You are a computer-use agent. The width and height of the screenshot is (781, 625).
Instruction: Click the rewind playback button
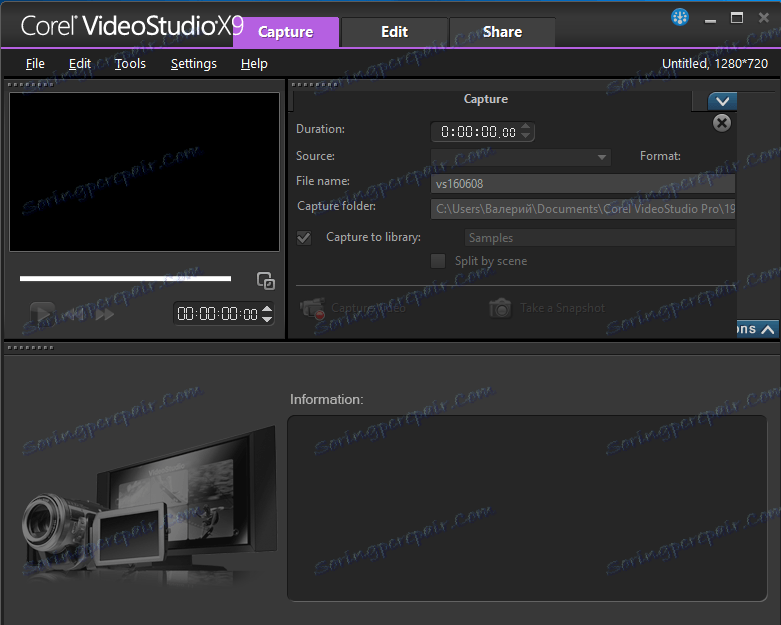[76, 314]
